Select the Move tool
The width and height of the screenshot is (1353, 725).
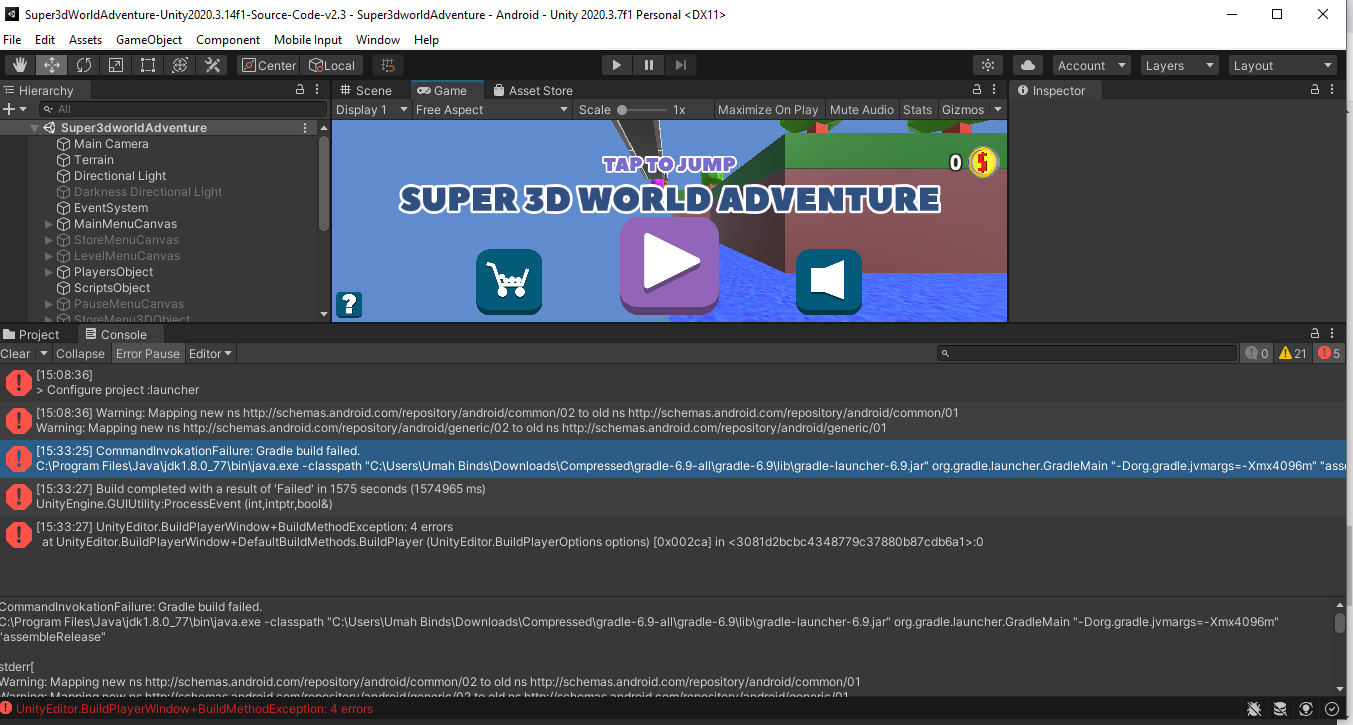tap(52, 65)
